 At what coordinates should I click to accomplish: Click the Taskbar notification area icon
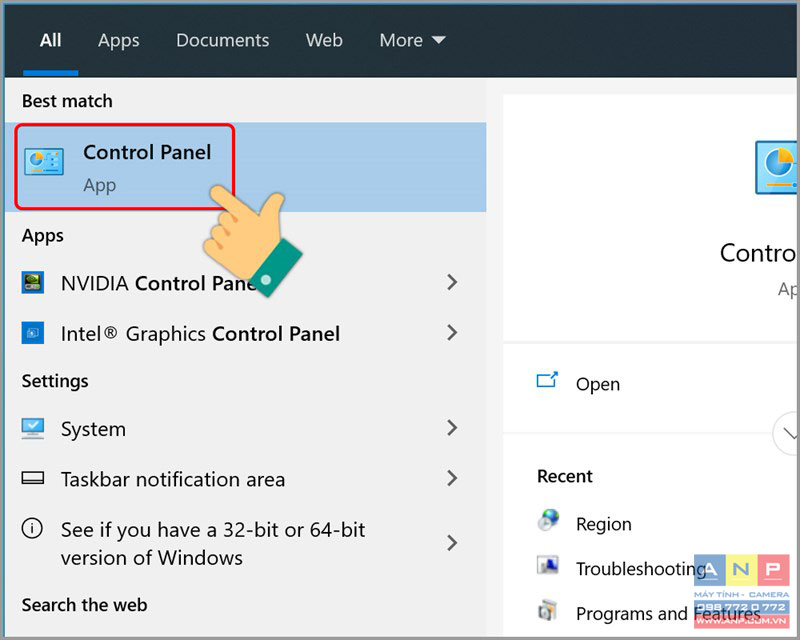pos(33,478)
